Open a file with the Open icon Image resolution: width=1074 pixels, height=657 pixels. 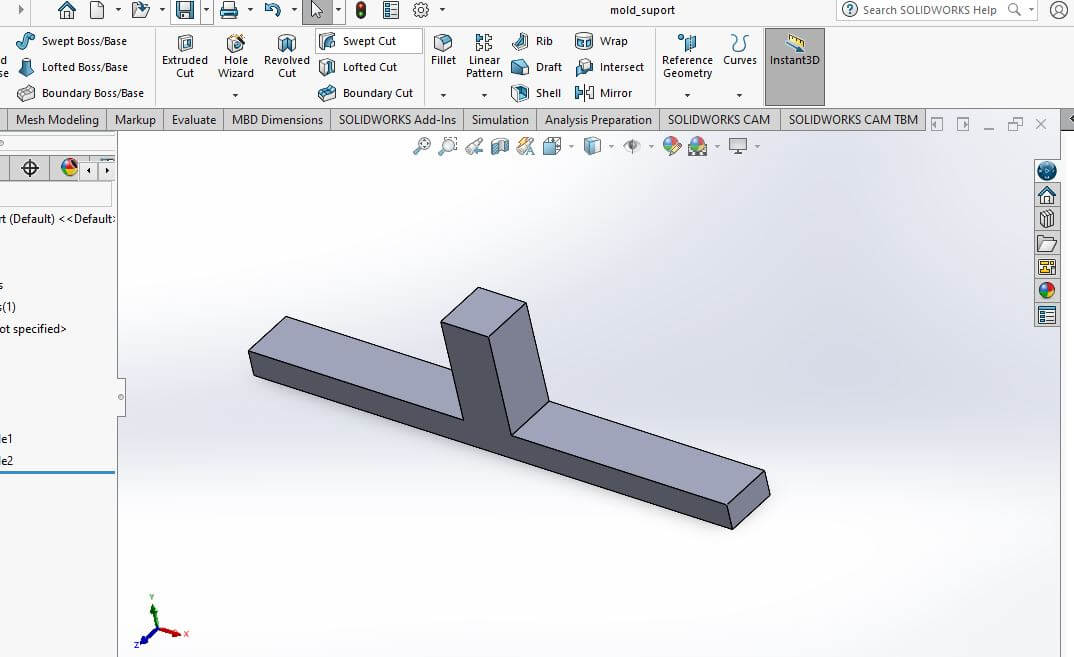(140, 10)
